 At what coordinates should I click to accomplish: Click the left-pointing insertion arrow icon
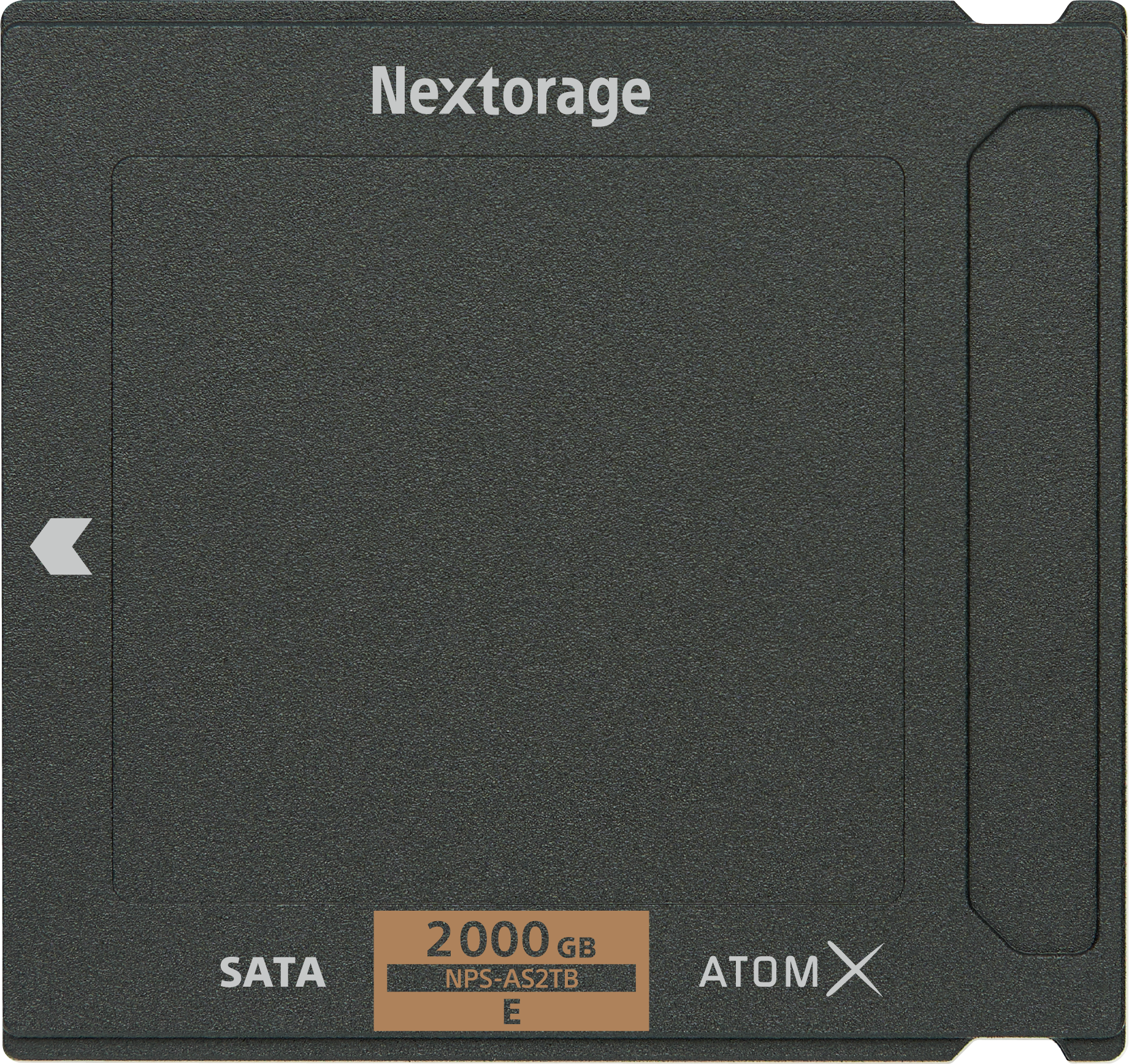pyautogui.click(x=61, y=546)
